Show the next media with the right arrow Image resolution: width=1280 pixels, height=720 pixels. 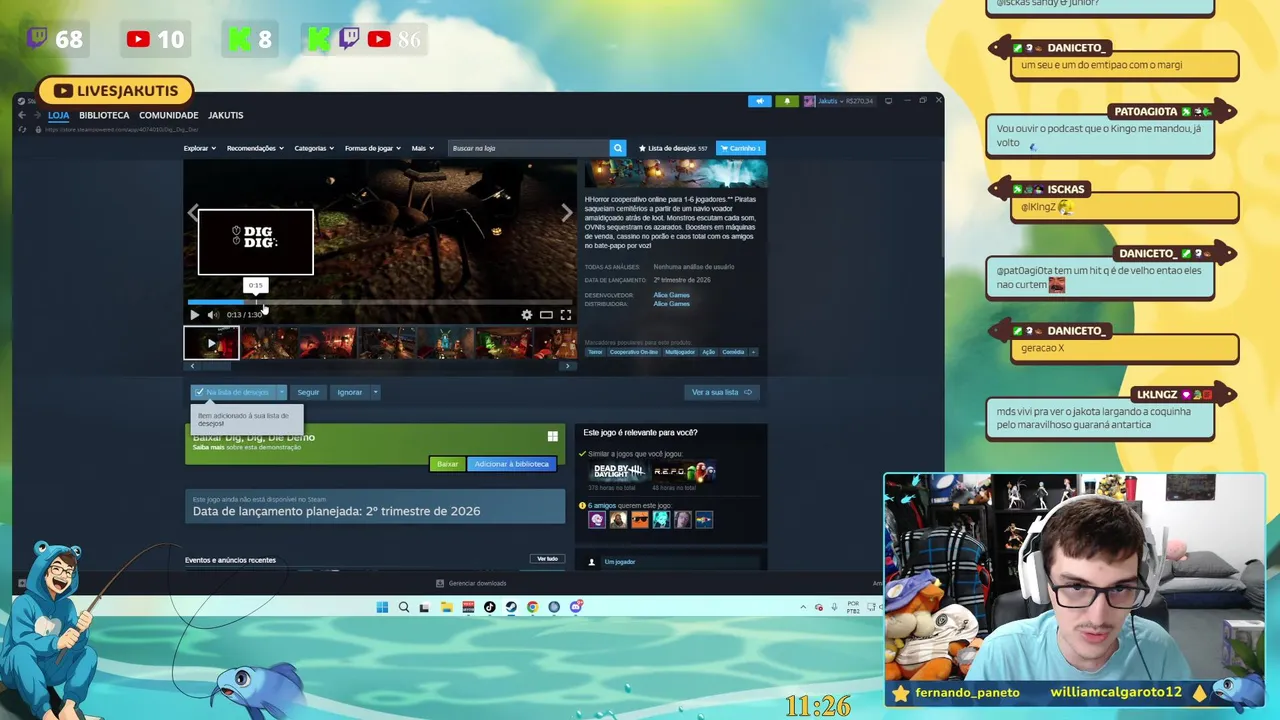[567, 213]
